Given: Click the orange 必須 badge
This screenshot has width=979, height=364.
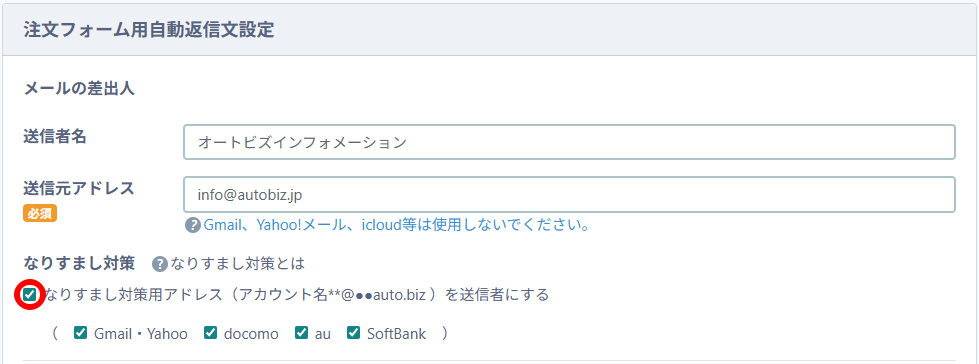Looking at the screenshot, I should pyautogui.click(x=40, y=214).
